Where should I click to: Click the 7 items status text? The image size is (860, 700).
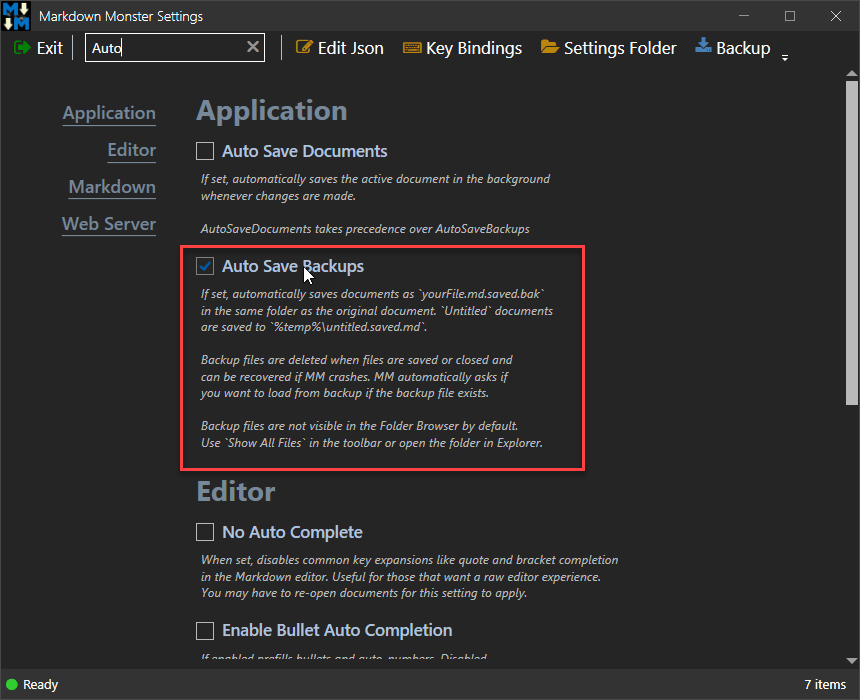tap(825, 685)
